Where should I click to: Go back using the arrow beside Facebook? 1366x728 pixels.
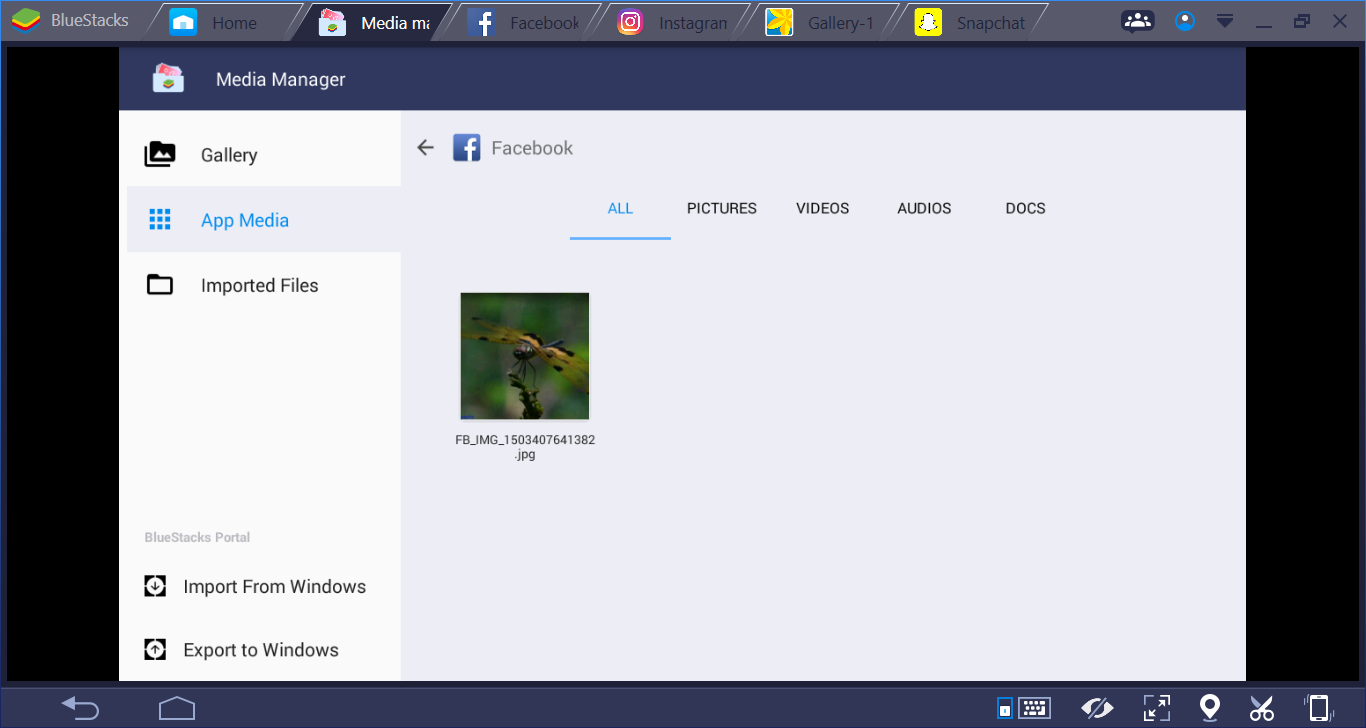point(426,148)
